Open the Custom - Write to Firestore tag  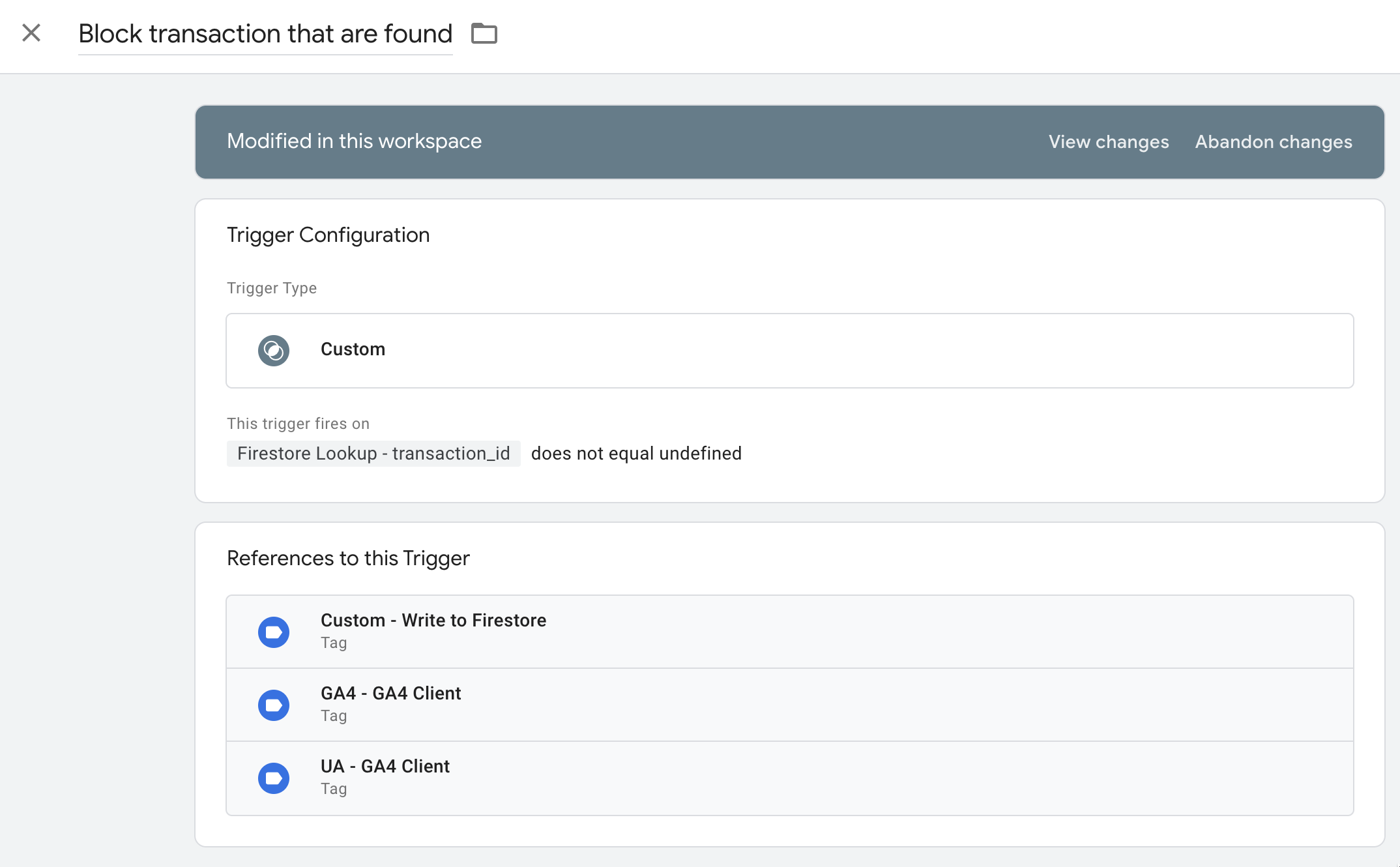coord(790,632)
